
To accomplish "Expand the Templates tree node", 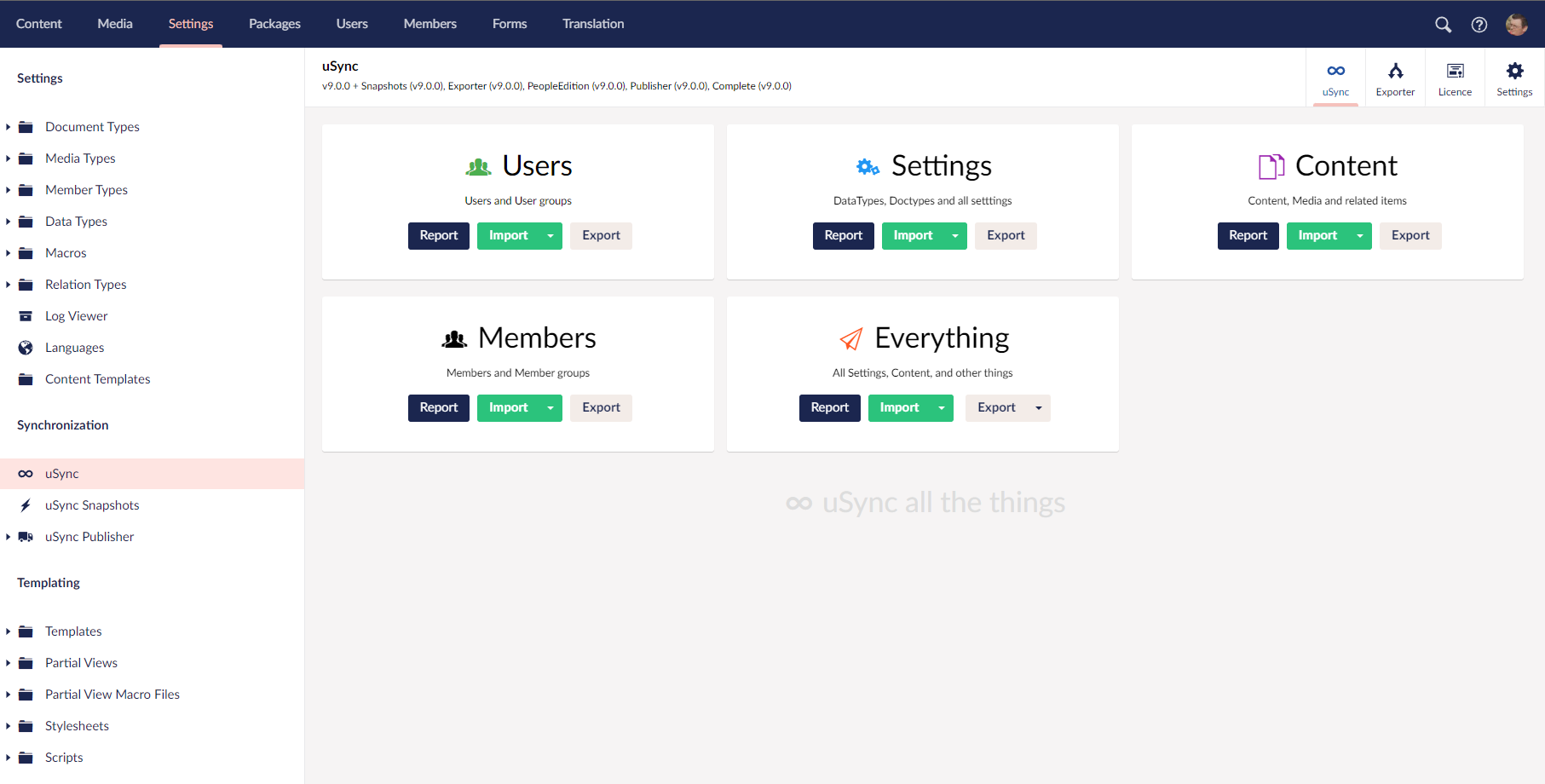I will [8, 631].
